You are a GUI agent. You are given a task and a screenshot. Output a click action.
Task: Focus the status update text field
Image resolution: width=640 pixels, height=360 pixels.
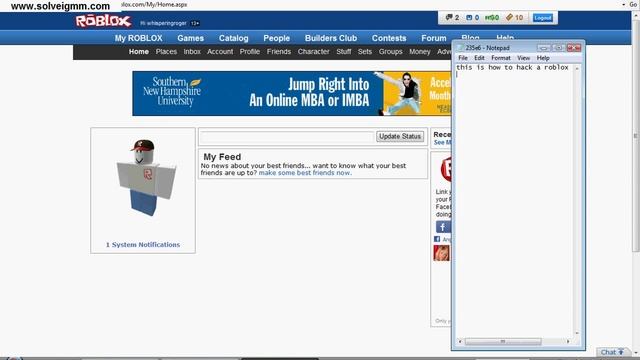coord(287,137)
